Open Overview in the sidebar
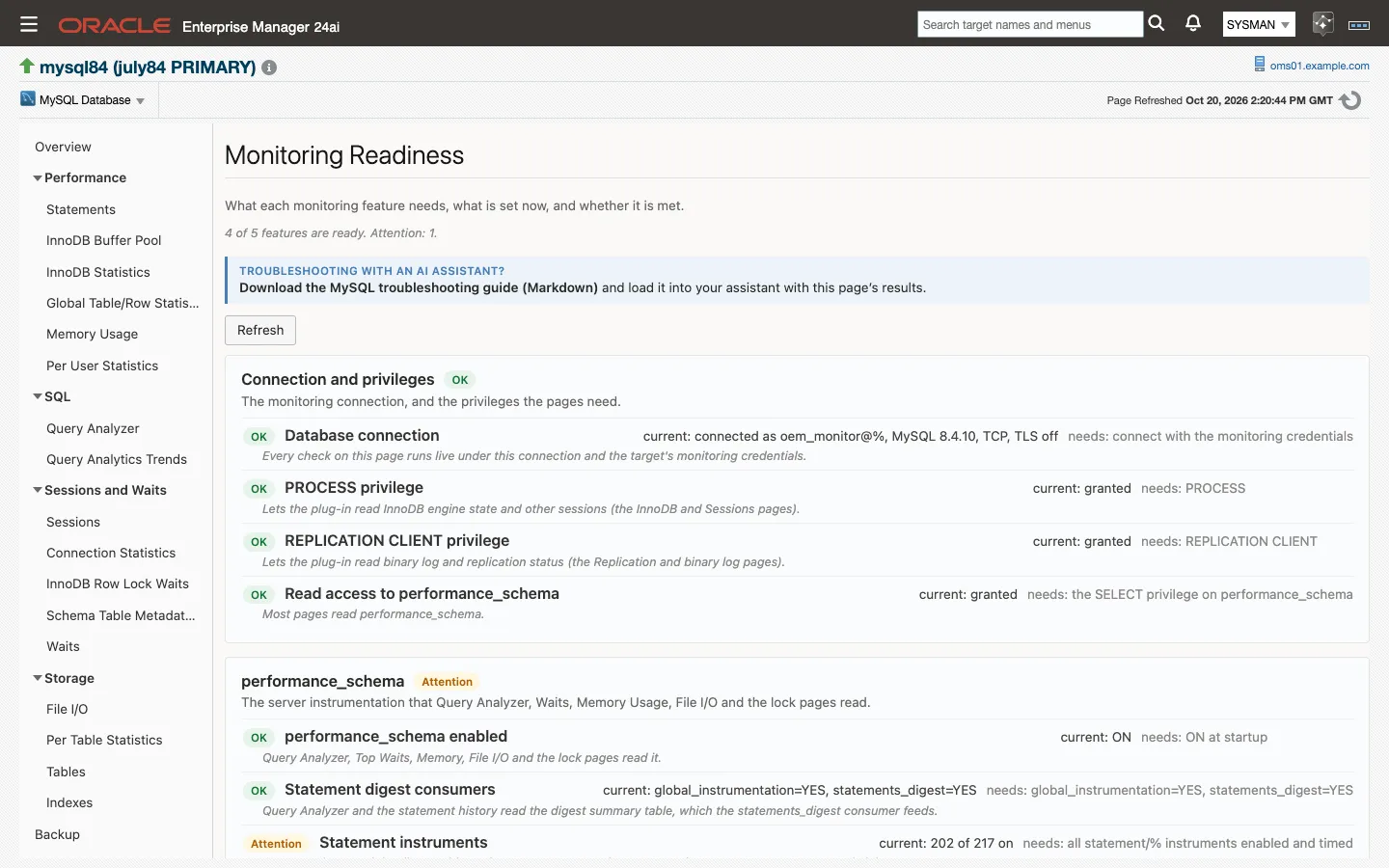 point(63,147)
